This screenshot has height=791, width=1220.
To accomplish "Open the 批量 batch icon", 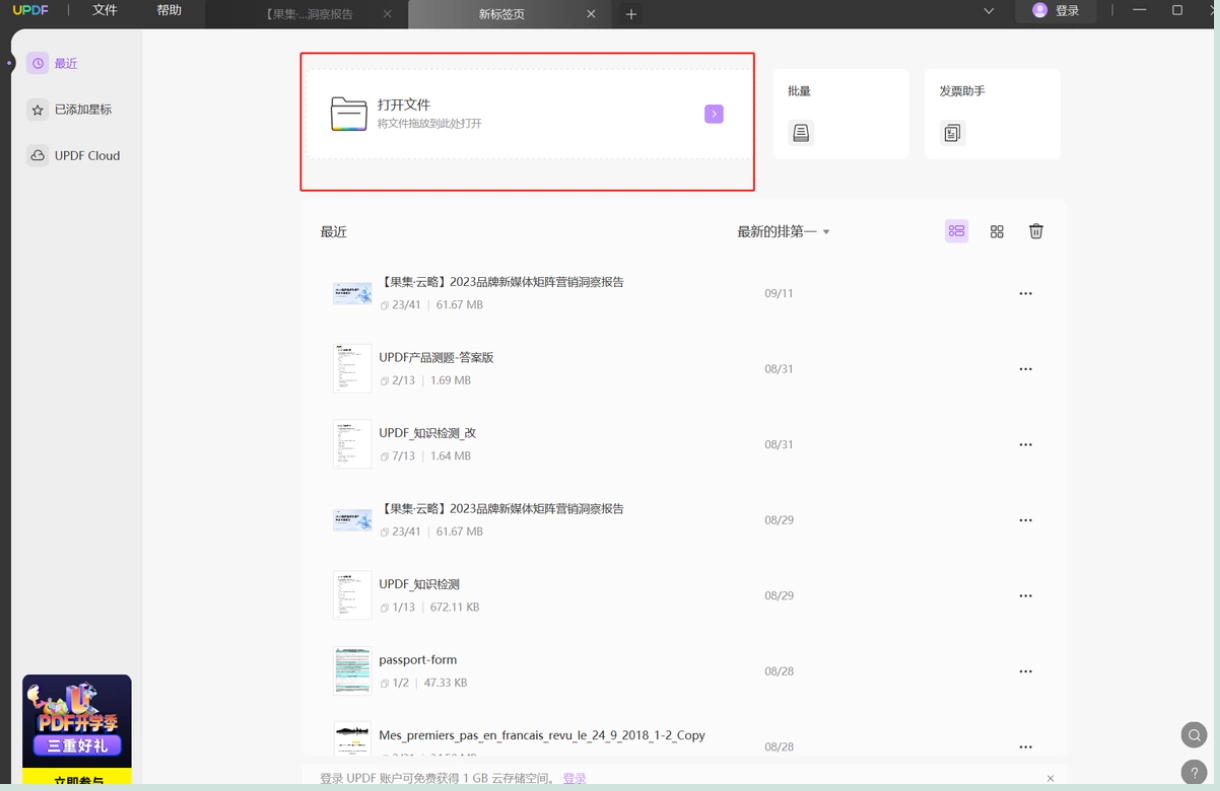I will (800, 133).
